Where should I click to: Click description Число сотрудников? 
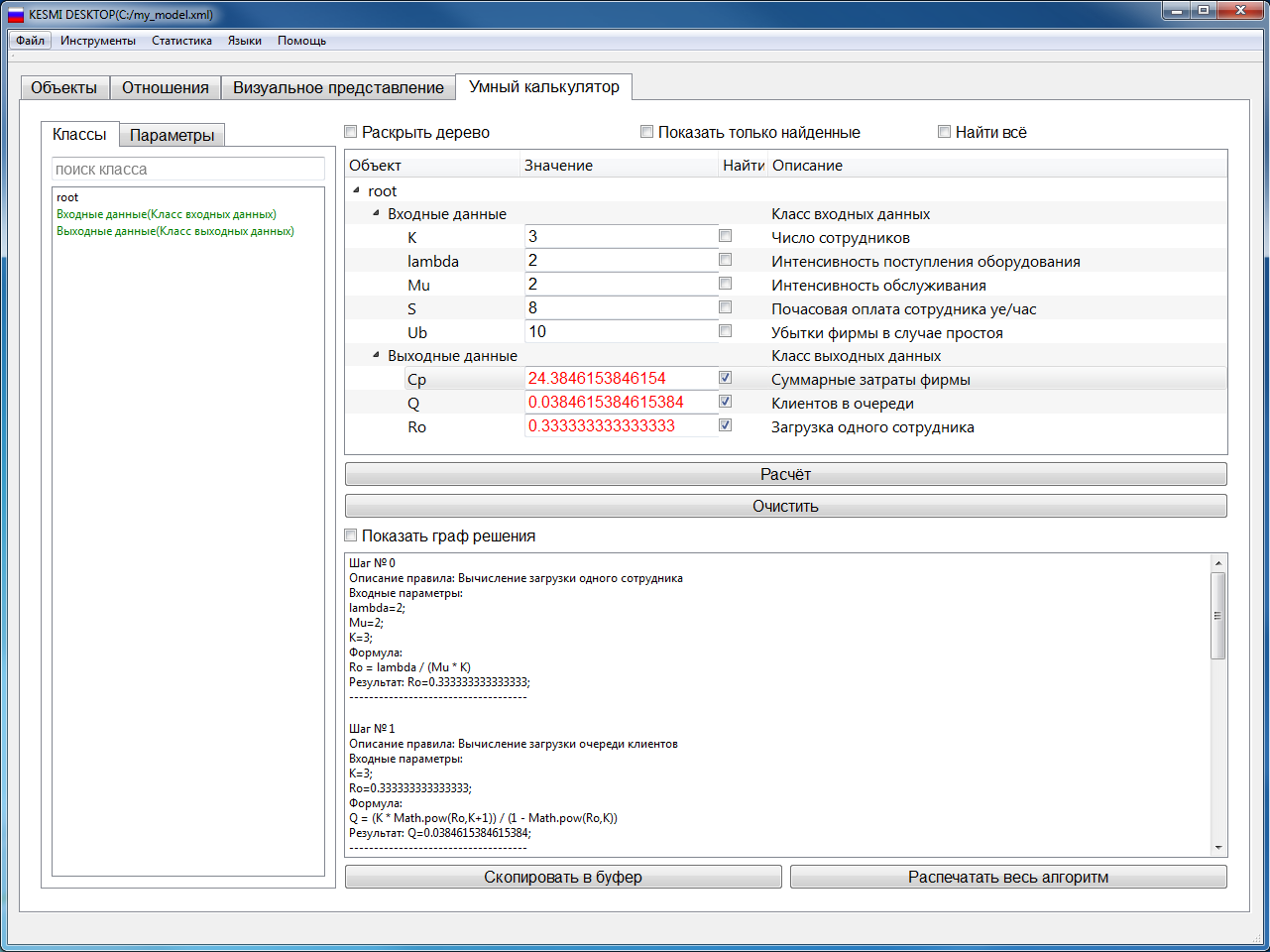click(x=841, y=238)
